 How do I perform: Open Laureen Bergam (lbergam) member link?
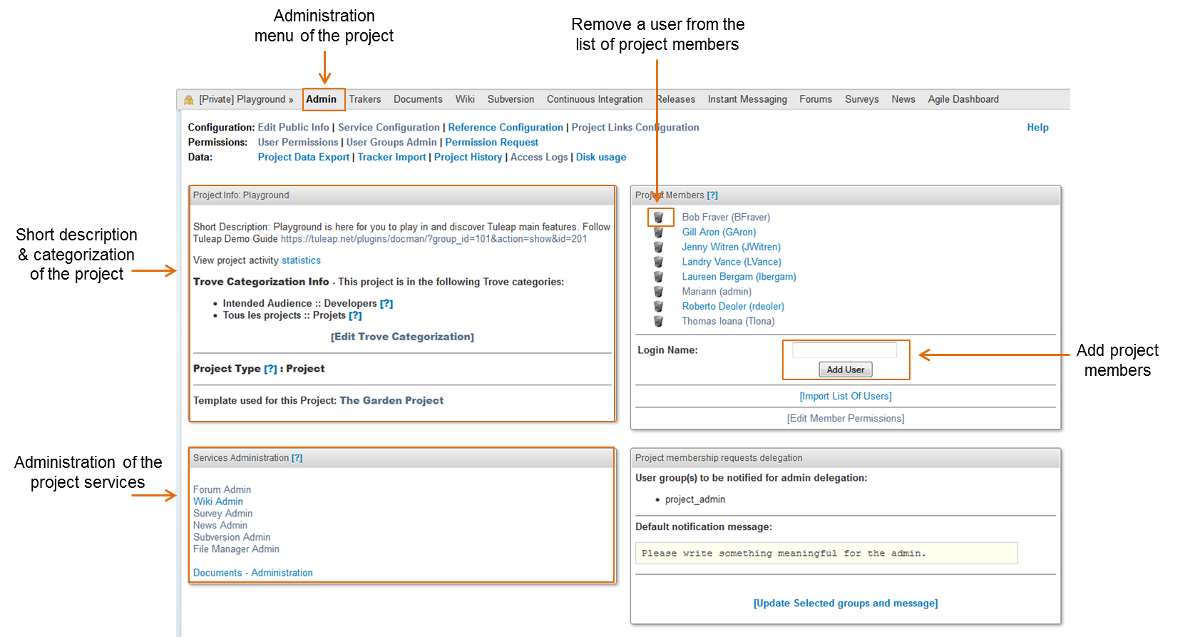[739, 277]
